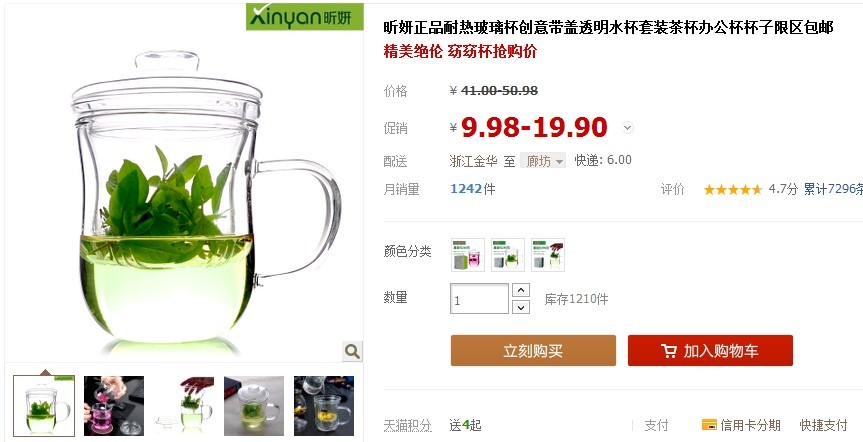The height and width of the screenshot is (442, 863).
Task: Click the five-star rating icons
Action: [x=733, y=189]
